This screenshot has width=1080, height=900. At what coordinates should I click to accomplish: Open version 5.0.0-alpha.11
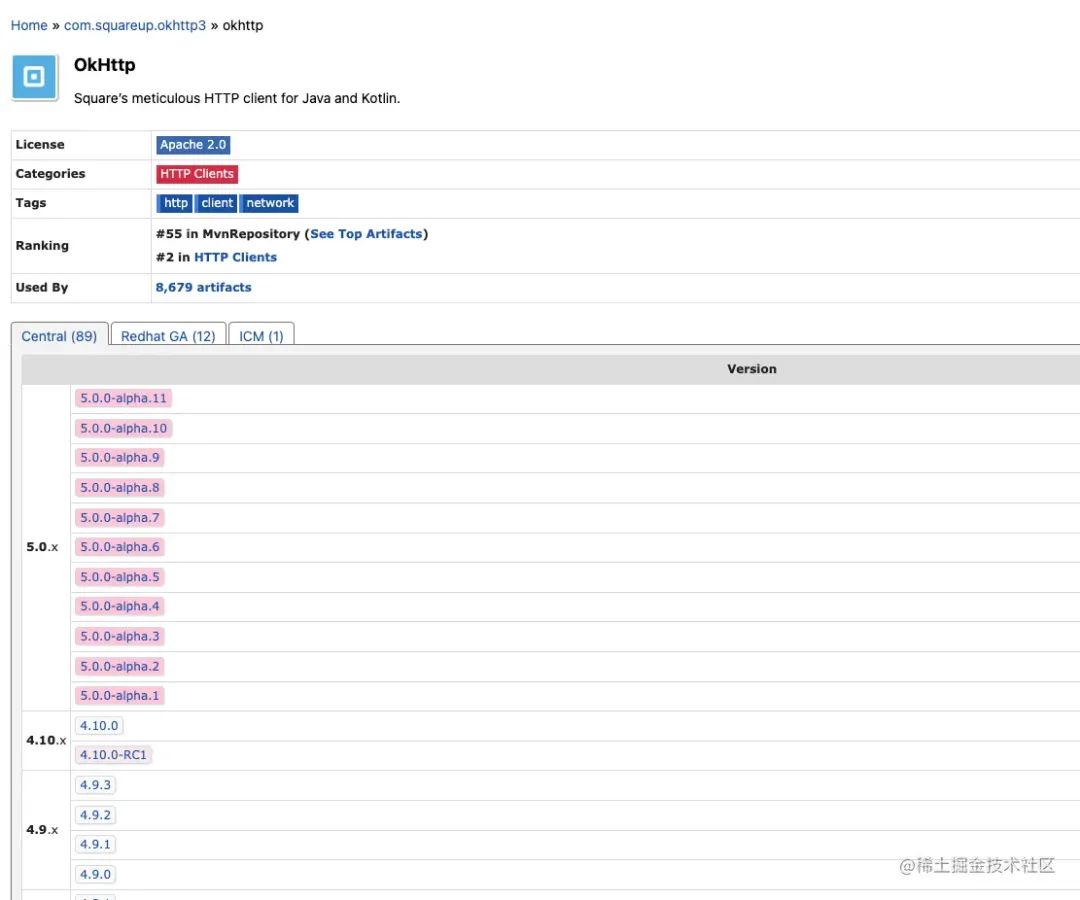tap(123, 398)
